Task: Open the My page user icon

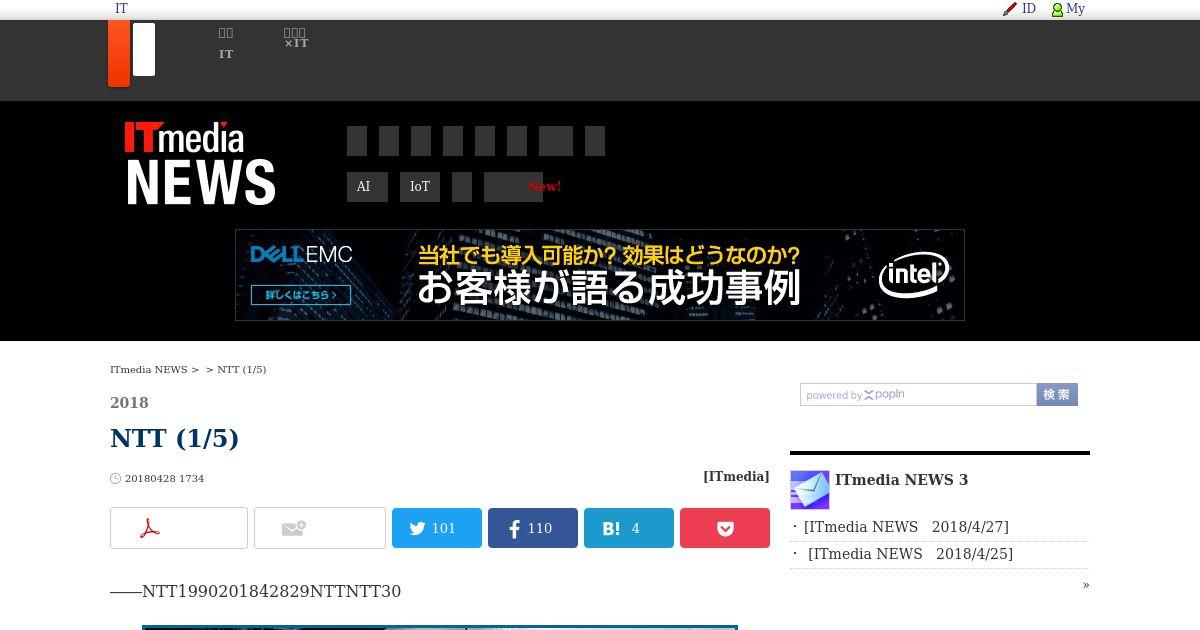Action: click(x=1057, y=9)
